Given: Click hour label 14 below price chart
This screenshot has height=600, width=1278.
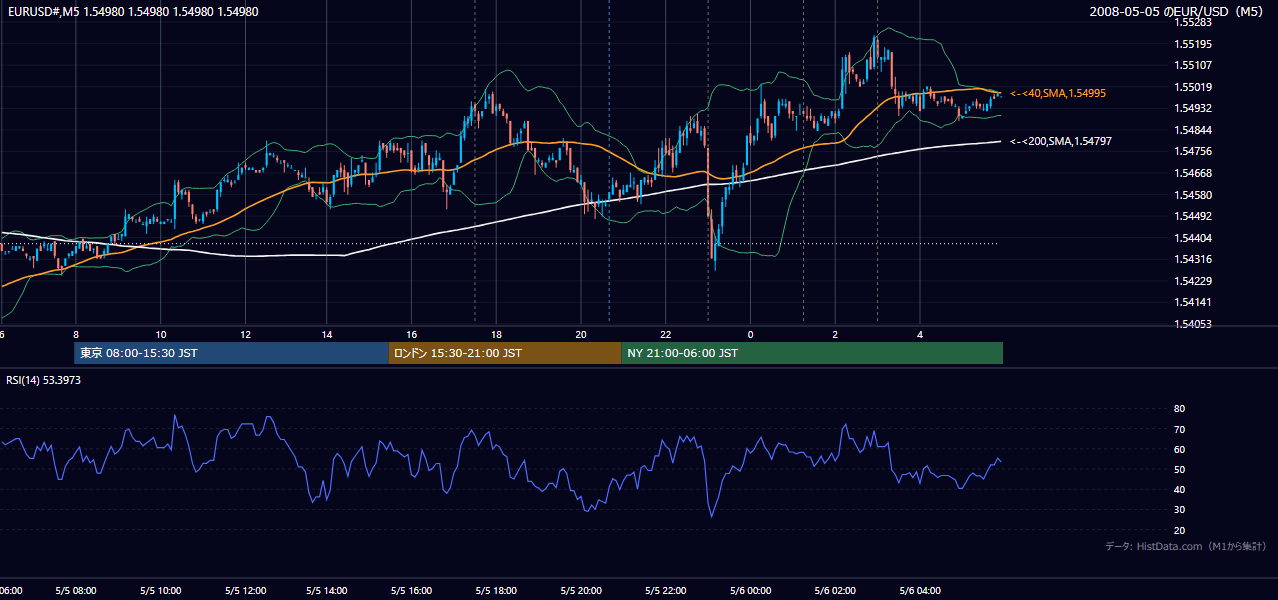Looking at the screenshot, I should click(x=329, y=333).
